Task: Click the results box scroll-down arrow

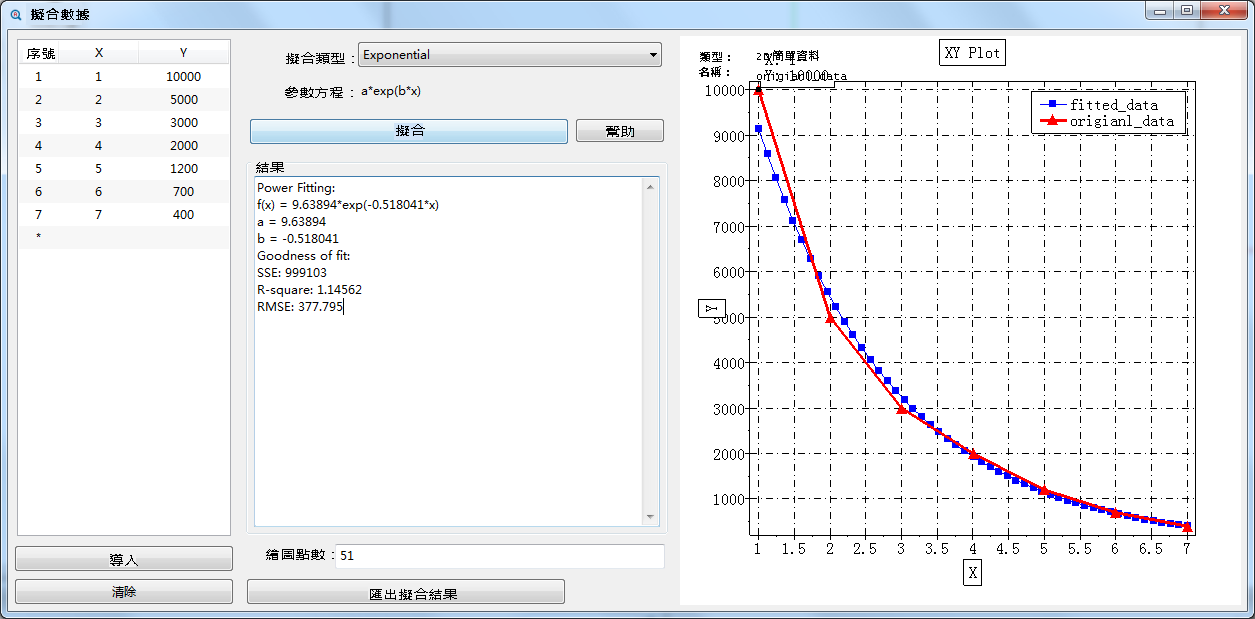Action: (651, 517)
